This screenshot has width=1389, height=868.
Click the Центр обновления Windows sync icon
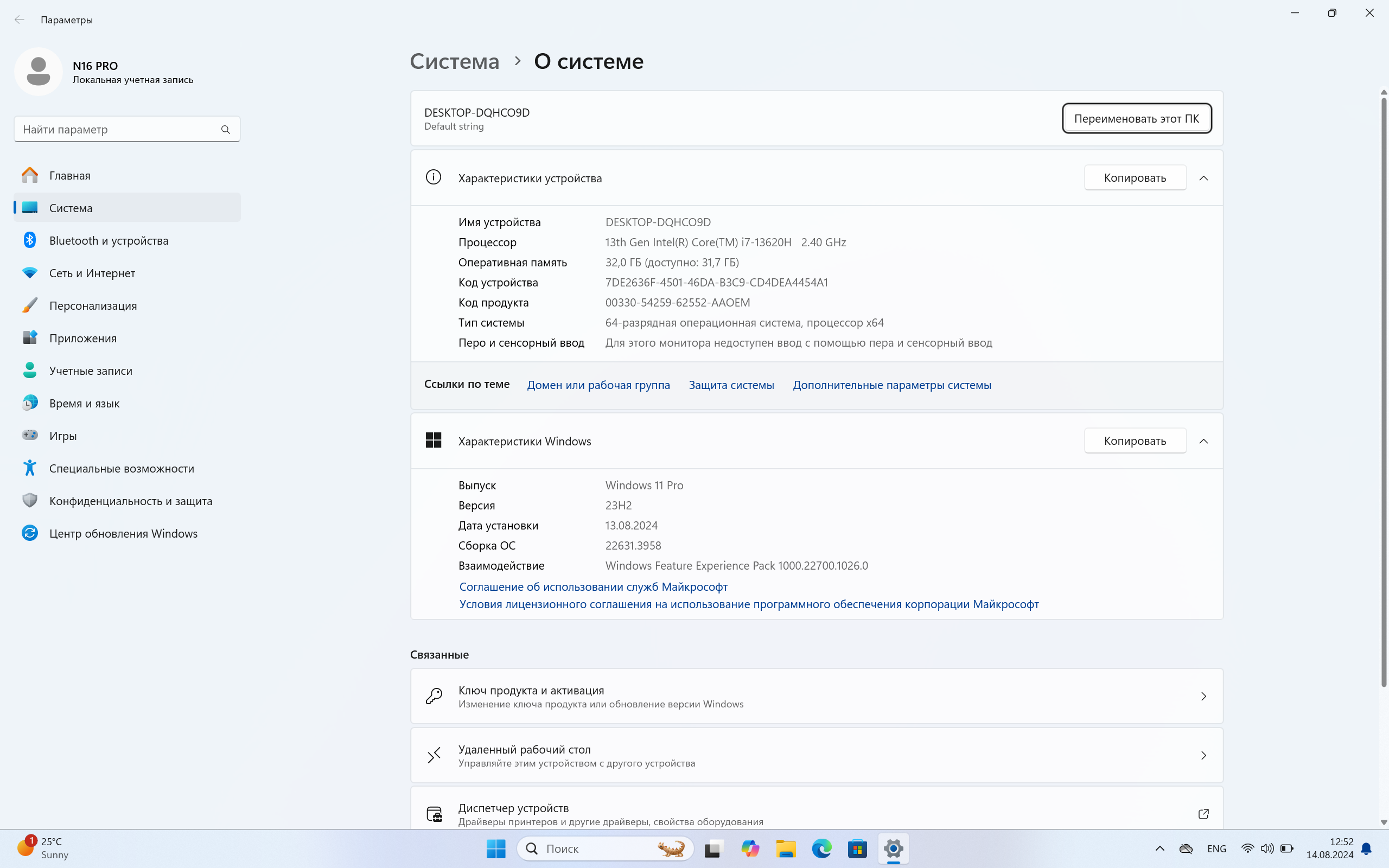pos(30,533)
